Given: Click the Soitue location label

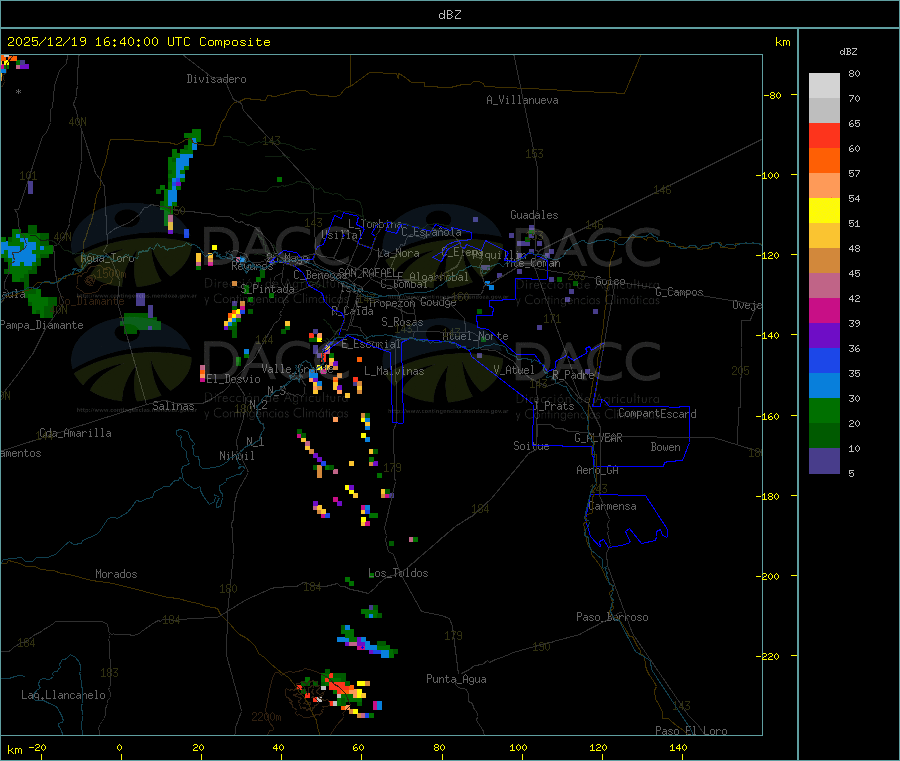Looking at the screenshot, I should coord(531,446).
